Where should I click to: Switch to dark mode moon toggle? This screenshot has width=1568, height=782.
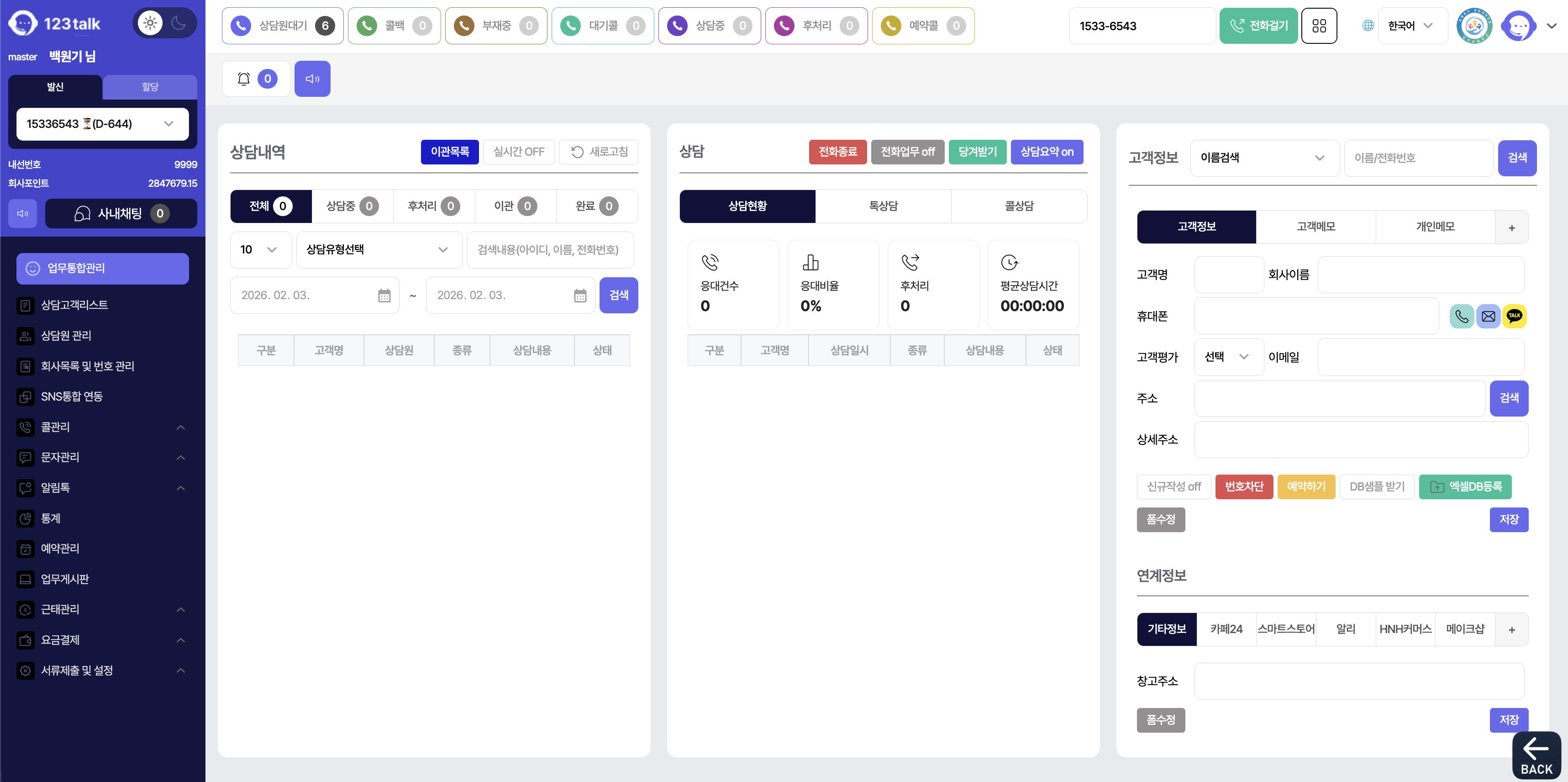click(179, 23)
